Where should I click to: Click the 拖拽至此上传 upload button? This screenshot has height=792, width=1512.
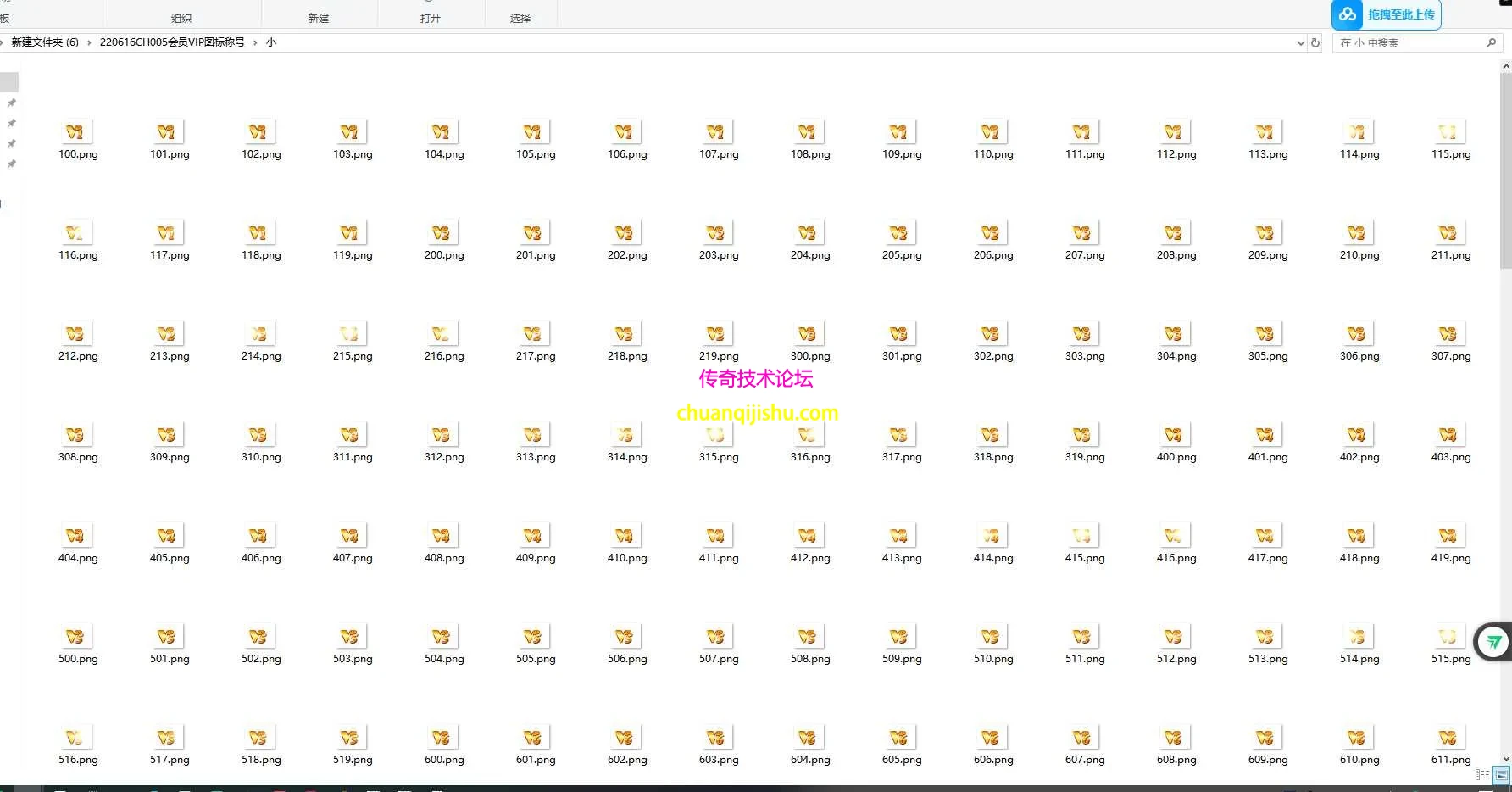click(1386, 14)
